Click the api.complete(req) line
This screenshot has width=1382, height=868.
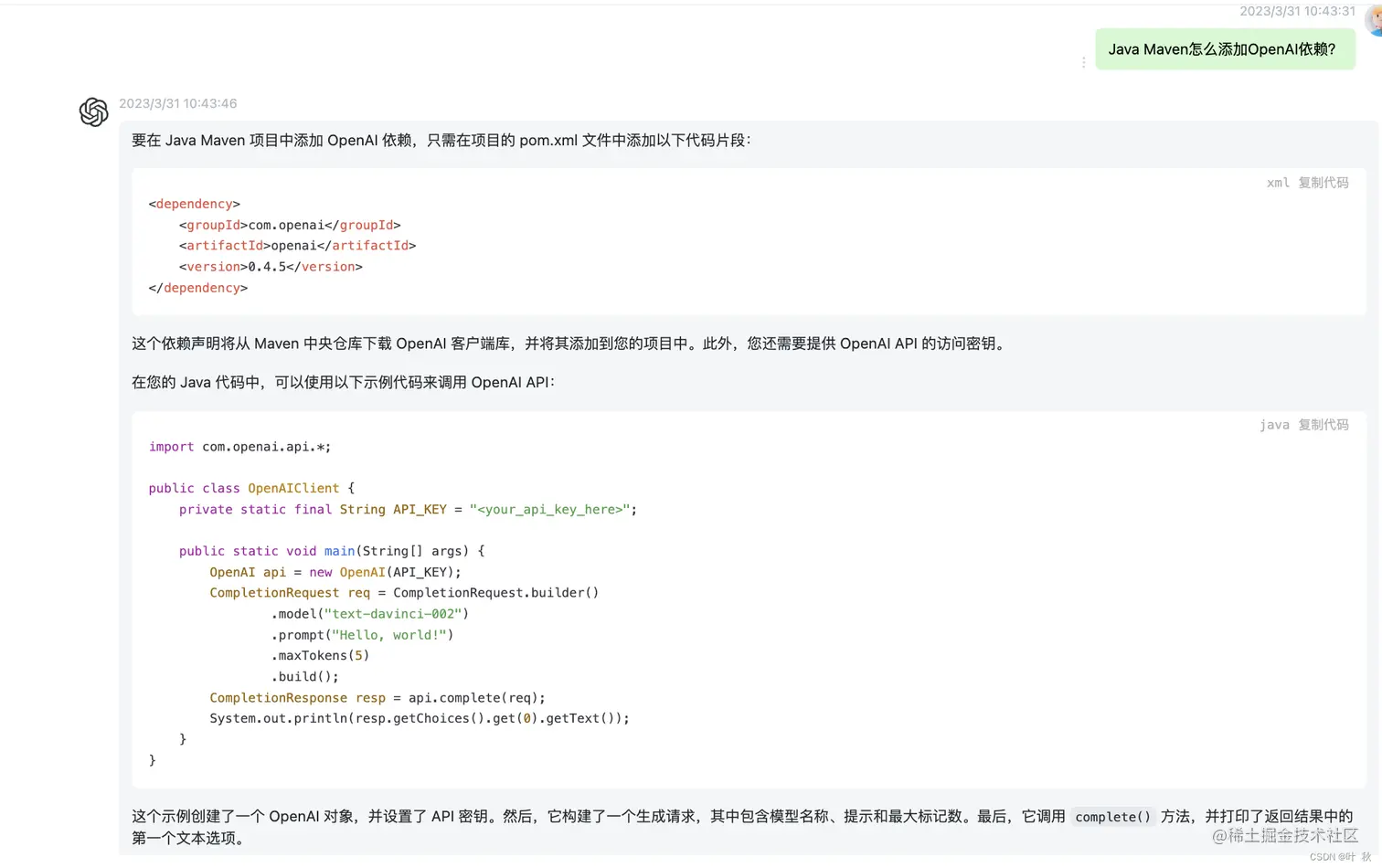[x=377, y=697]
